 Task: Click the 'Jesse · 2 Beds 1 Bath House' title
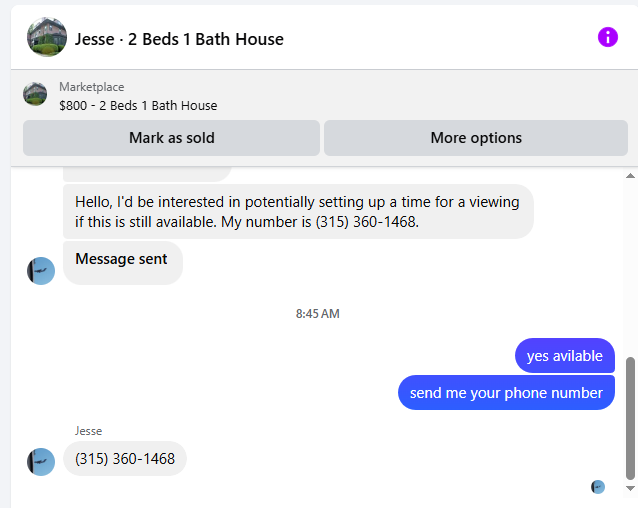point(179,39)
